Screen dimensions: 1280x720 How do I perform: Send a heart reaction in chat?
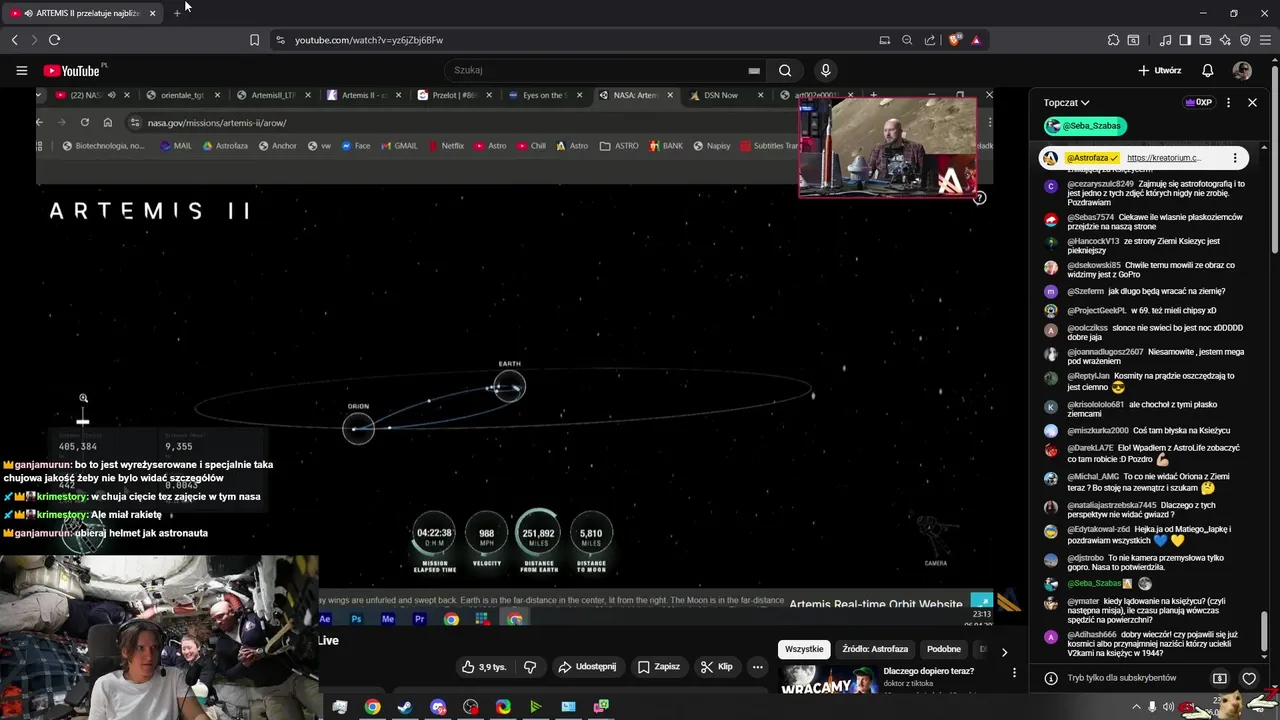point(1249,678)
